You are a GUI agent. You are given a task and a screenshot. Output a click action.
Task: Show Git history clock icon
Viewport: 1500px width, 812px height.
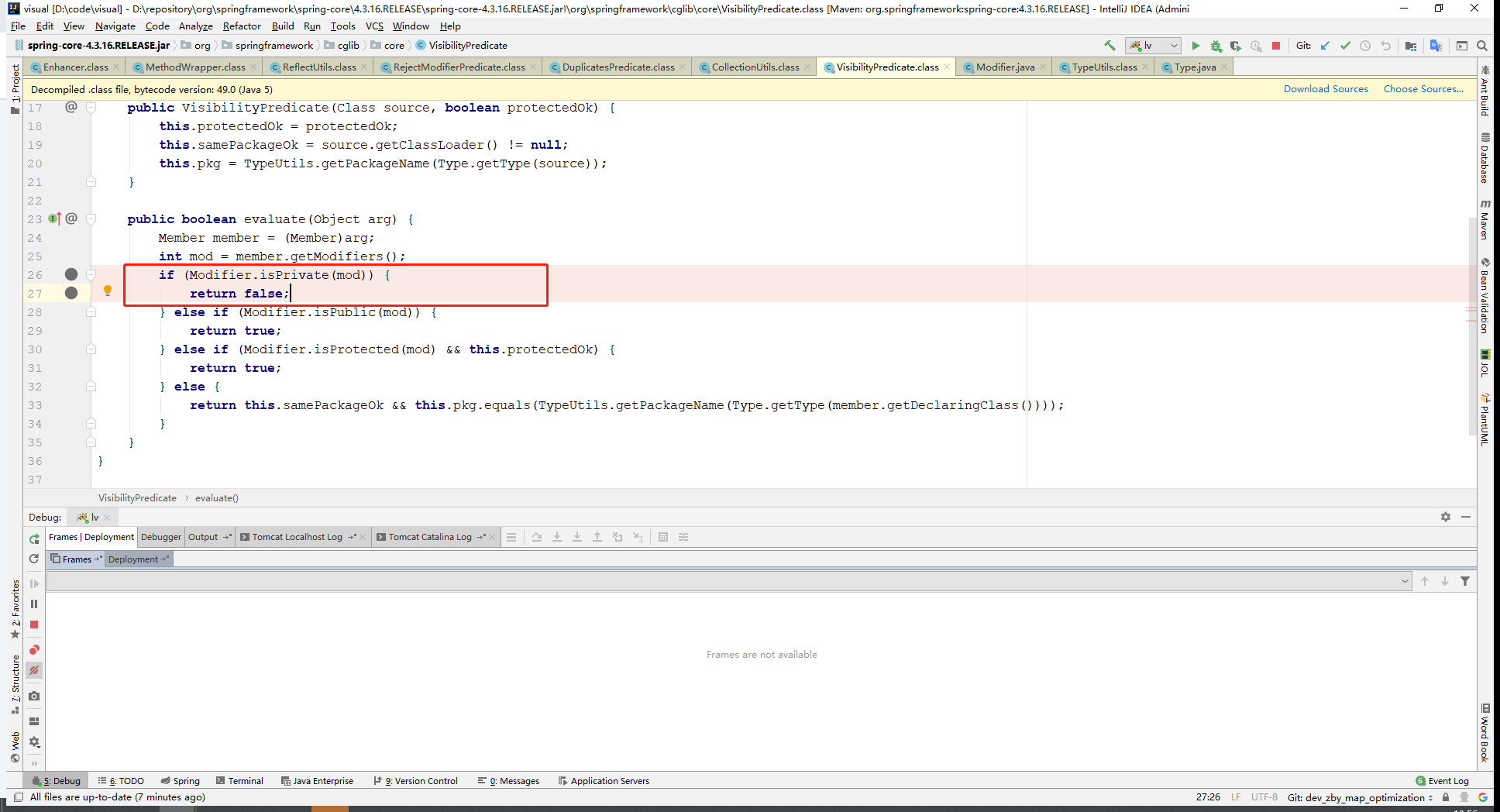(x=1365, y=46)
